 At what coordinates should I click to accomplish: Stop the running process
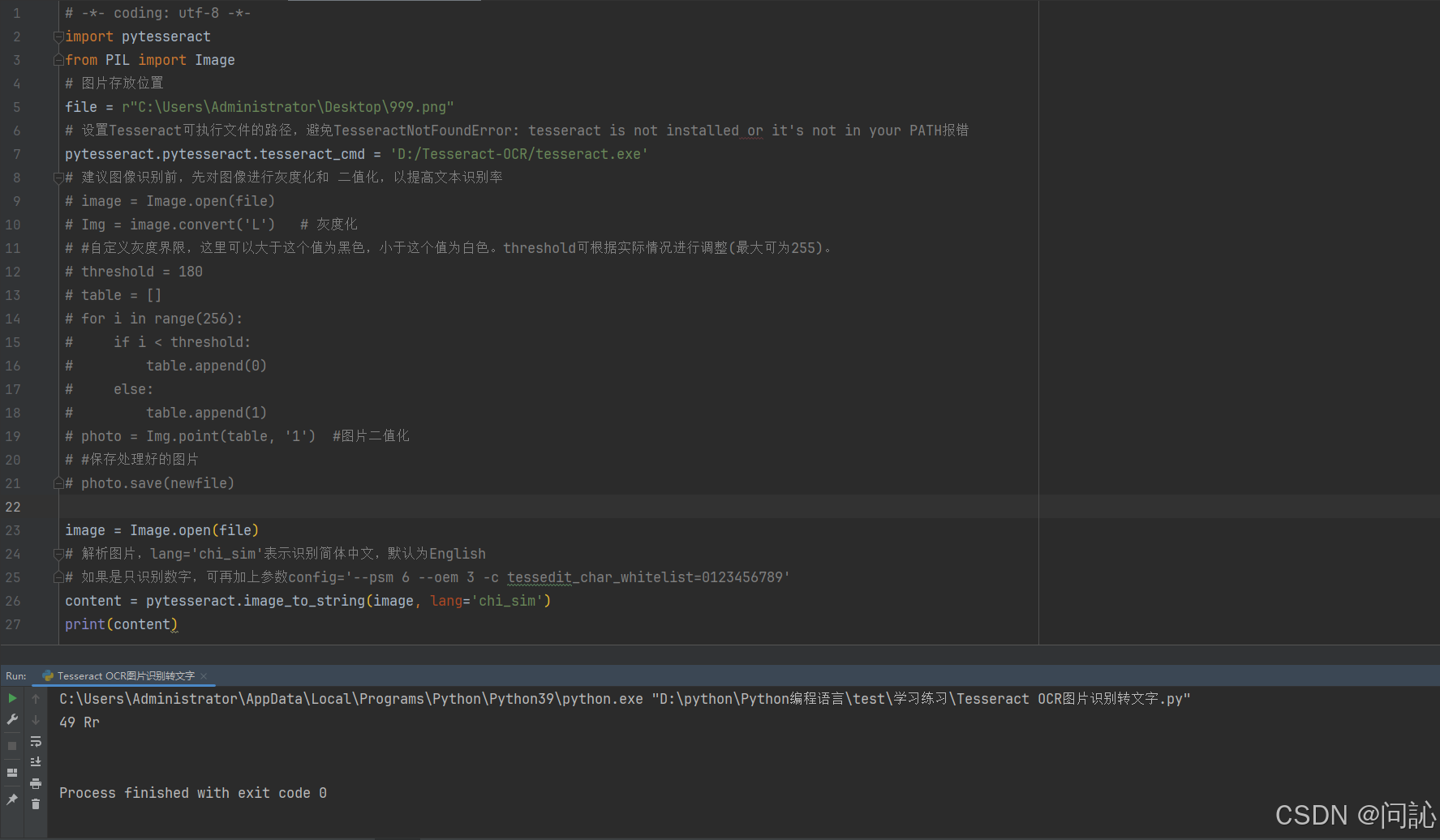(x=11, y=744)
